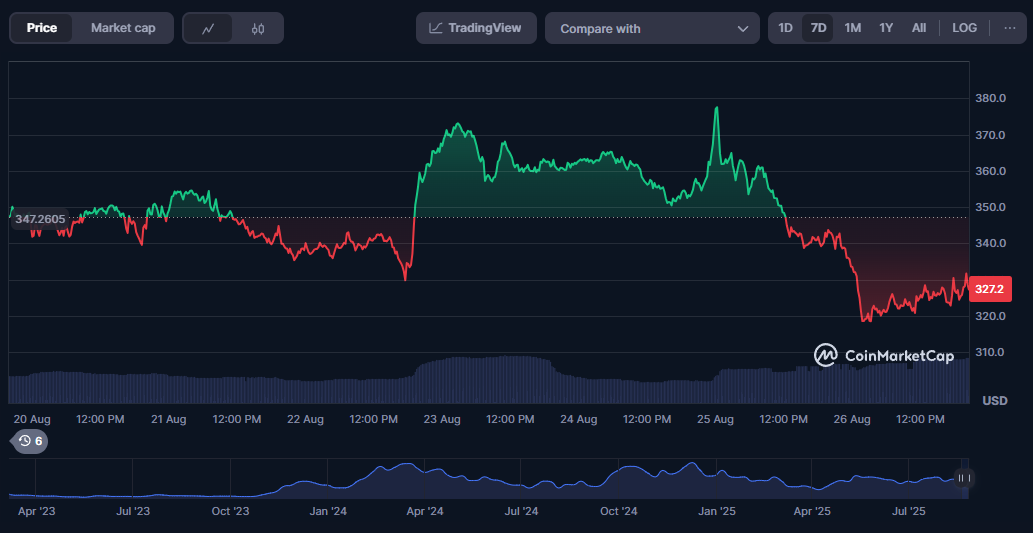Click the 350.0 axis label
The image size is (1033, 533).
[990, 208]
